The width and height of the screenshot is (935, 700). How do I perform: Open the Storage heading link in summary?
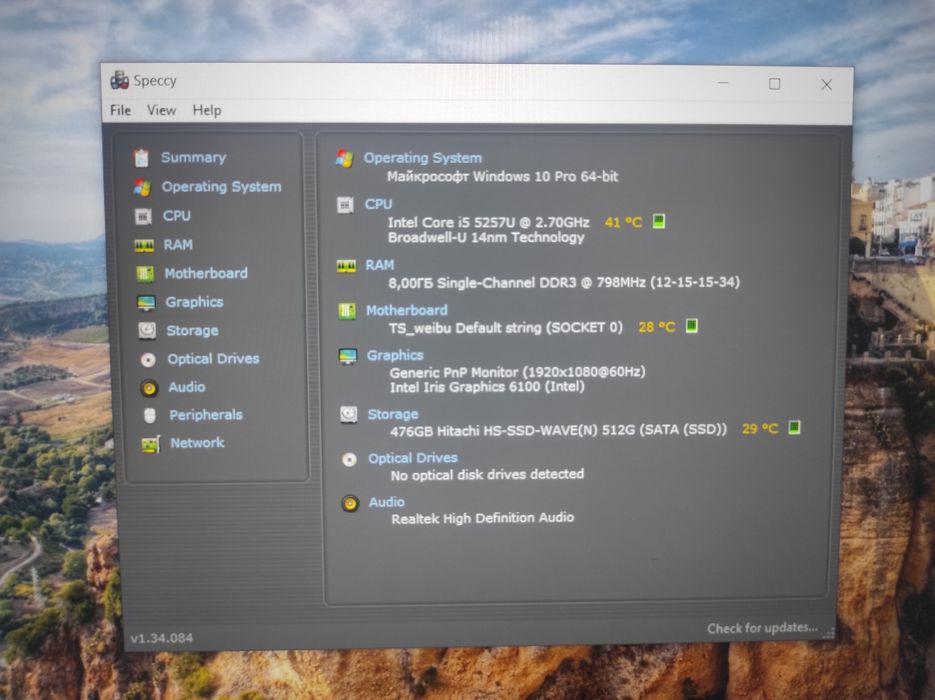(x=393, y=414)
